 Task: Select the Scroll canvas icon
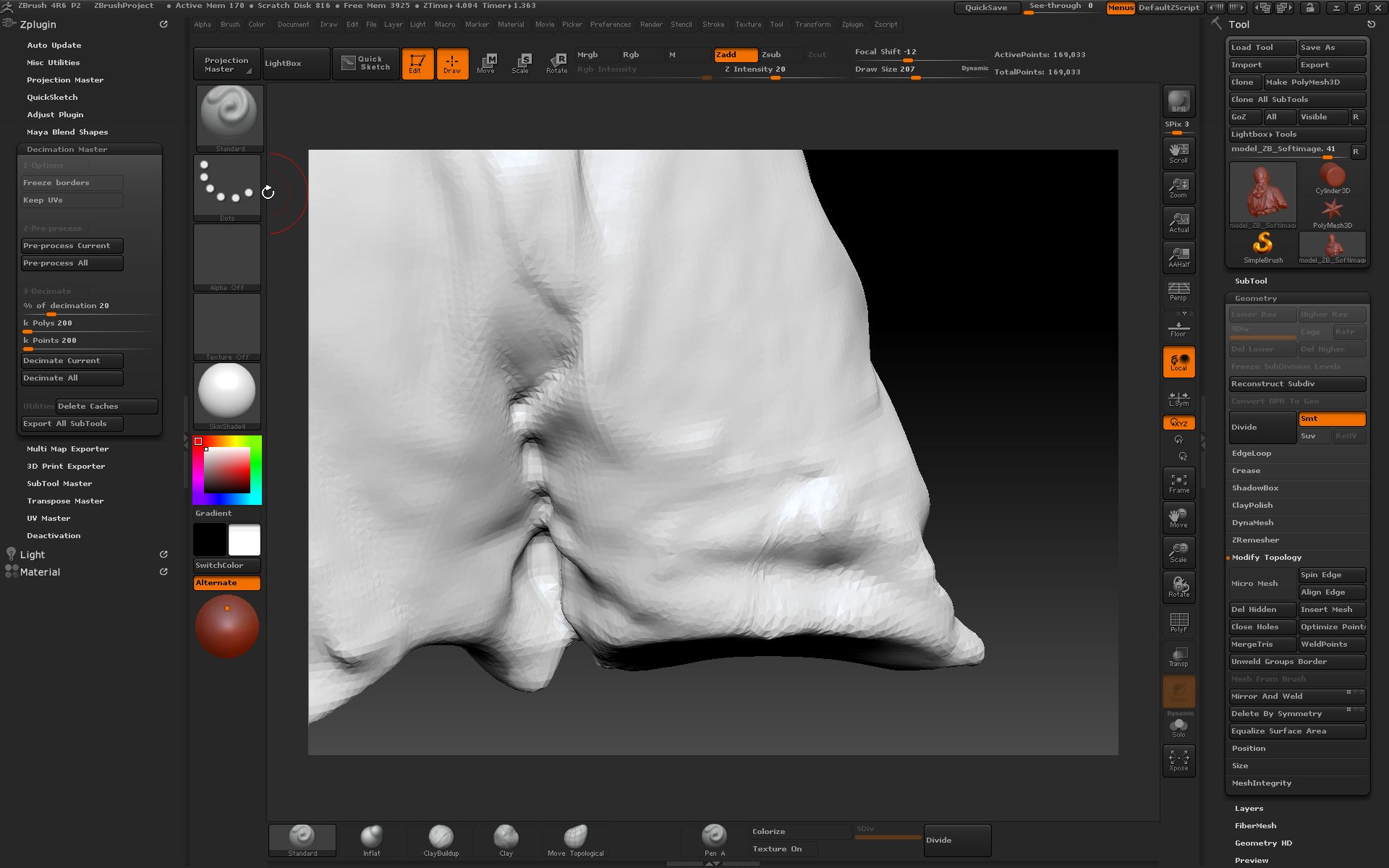[1178, 153]
